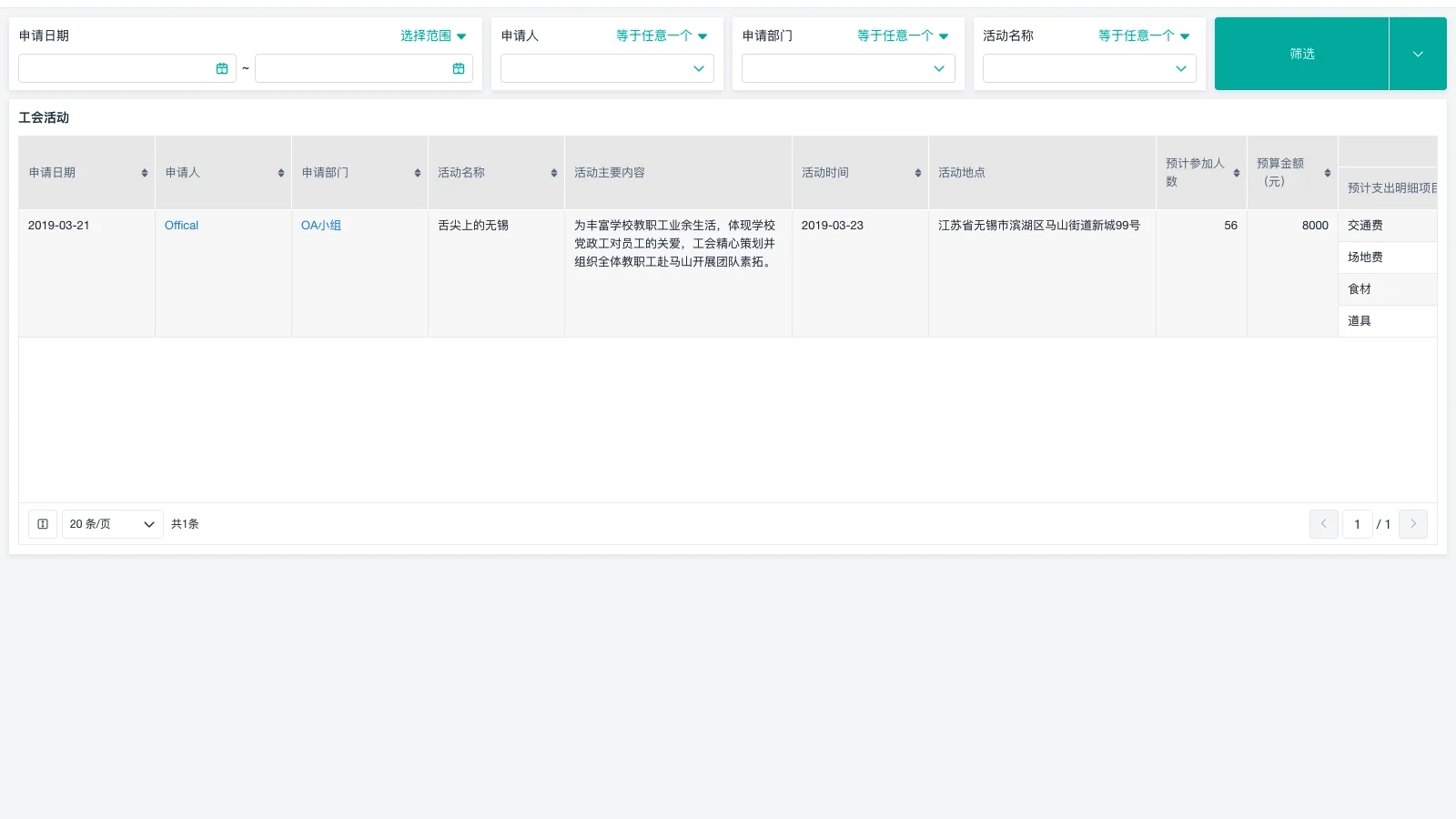Open the start date calendar picker icon

[x=222, y=68]
